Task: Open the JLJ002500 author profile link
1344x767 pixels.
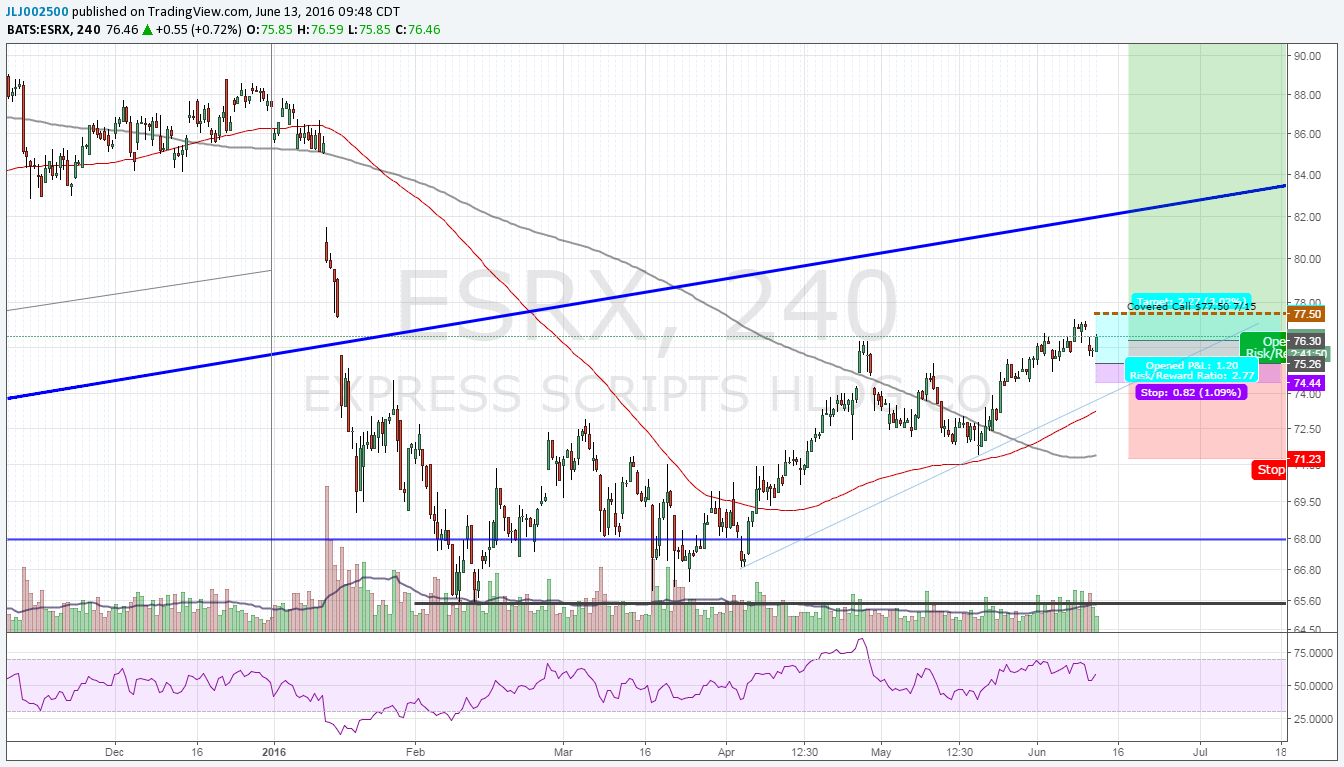Action: (37, 12)
